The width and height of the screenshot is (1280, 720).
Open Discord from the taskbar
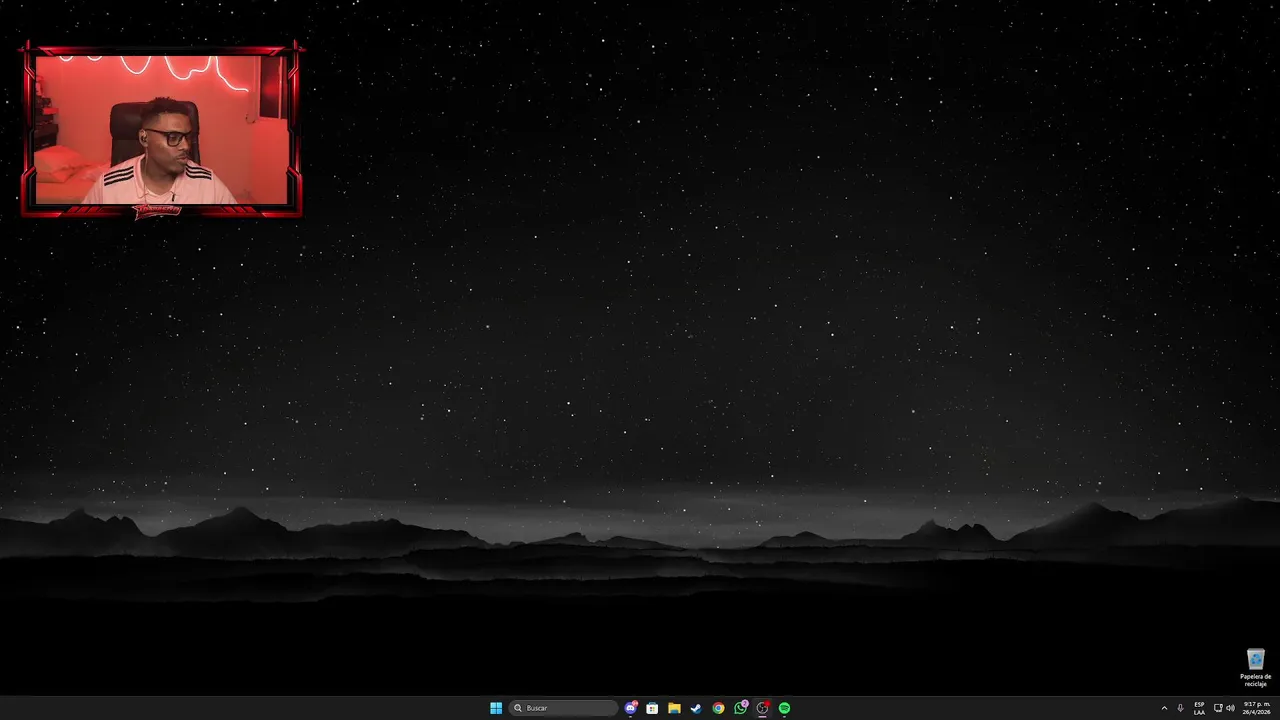(630, 708)
